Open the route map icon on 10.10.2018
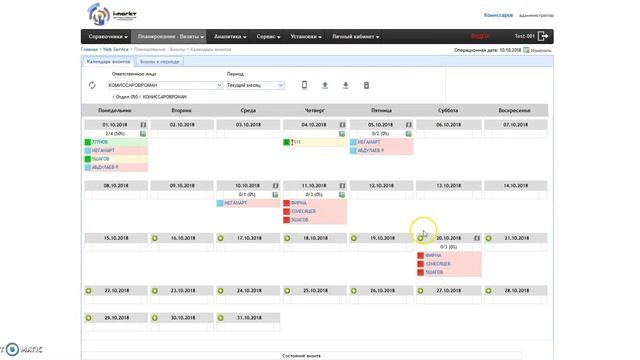 276,186
